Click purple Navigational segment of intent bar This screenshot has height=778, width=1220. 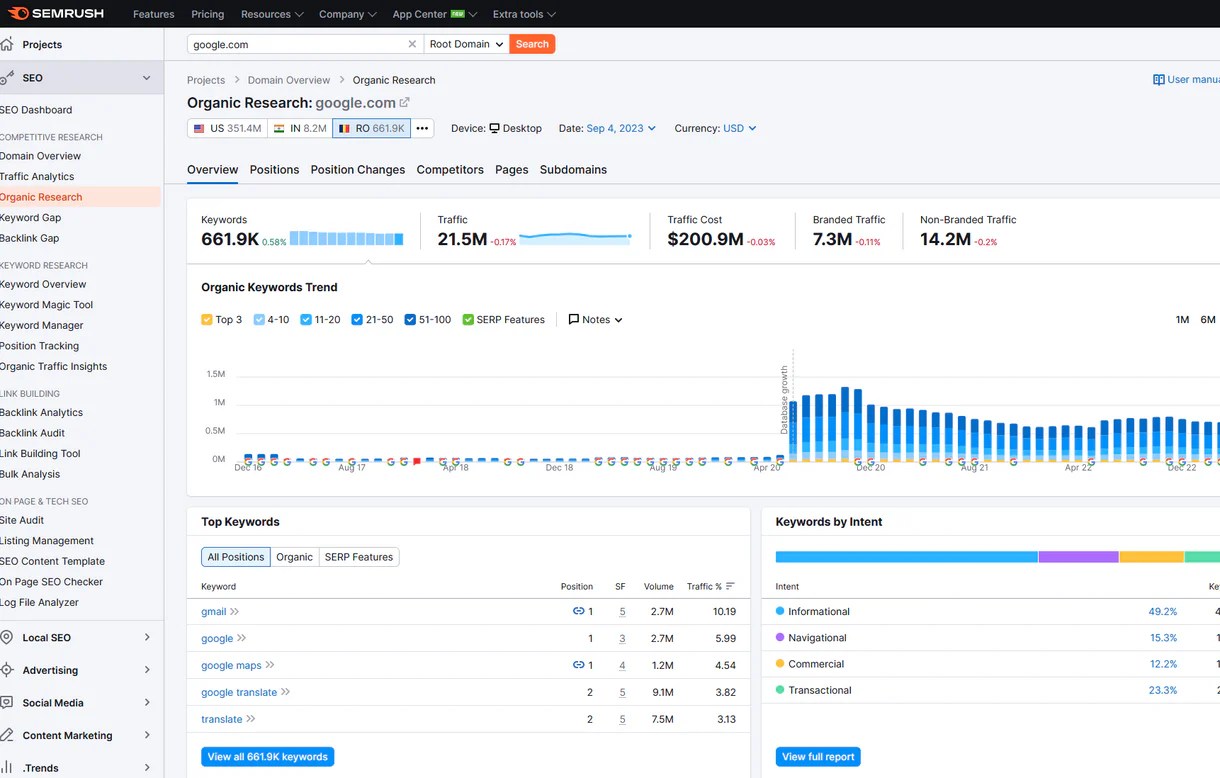(x=1078, y=557)
